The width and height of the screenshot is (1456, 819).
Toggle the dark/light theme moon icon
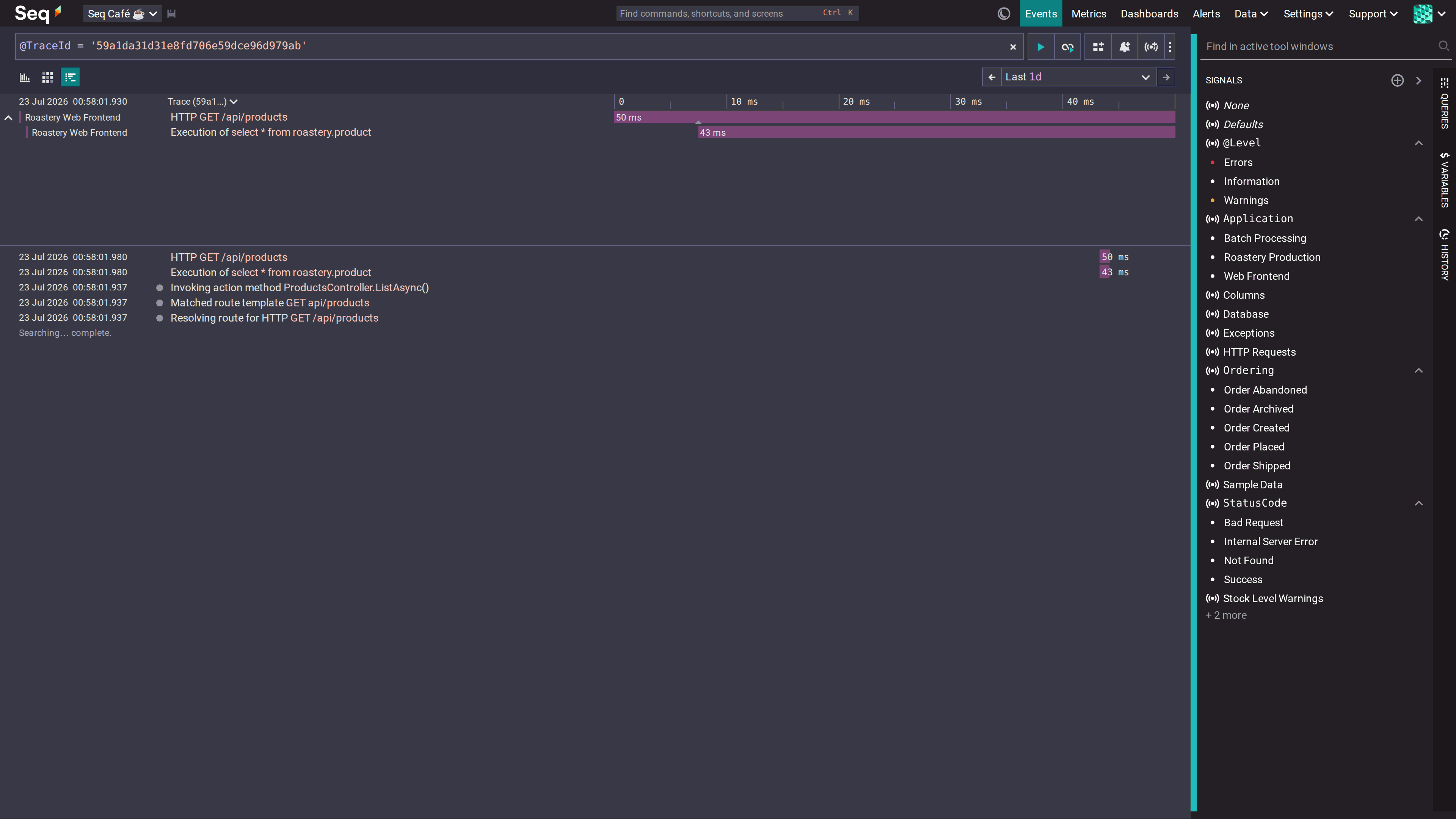tap(1004, 14)
